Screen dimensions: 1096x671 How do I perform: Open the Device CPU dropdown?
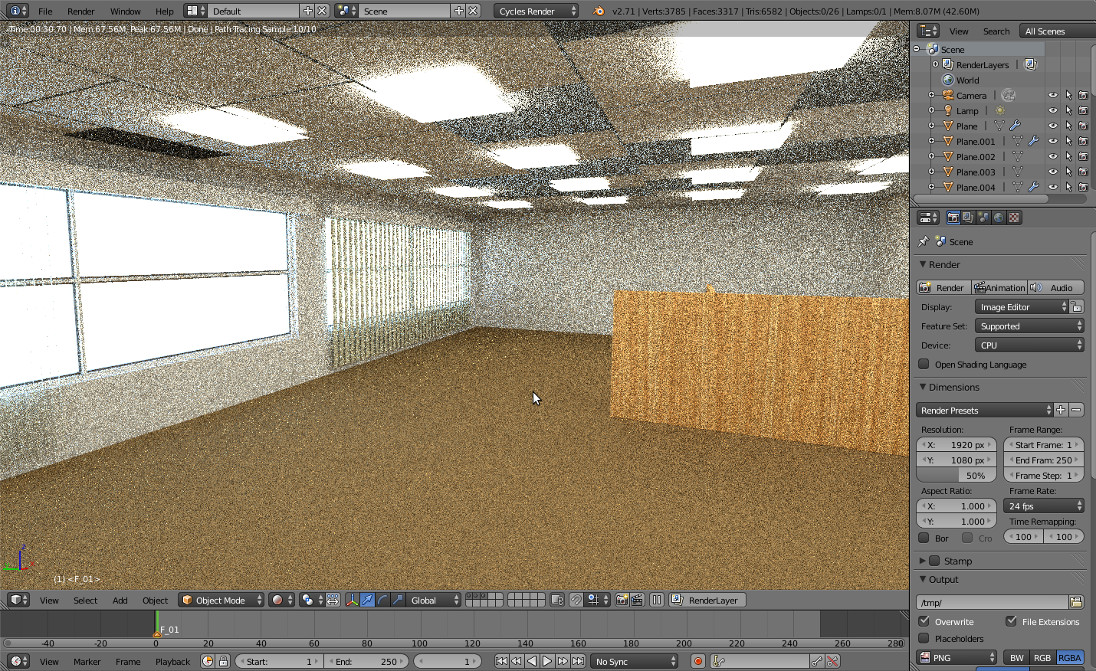(x=1030, y=345)
